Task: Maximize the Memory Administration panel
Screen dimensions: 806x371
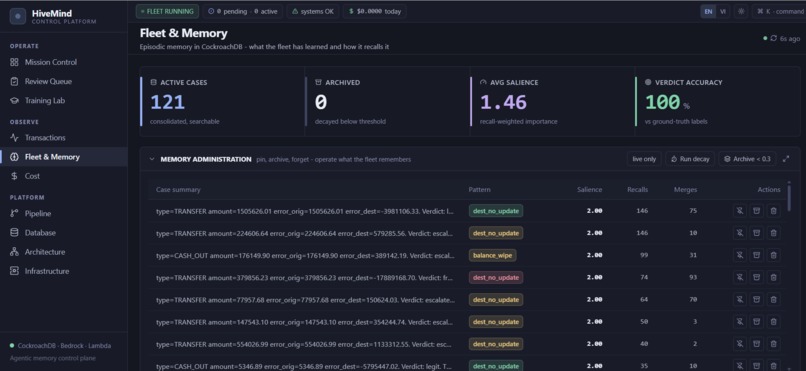Action: click(785, 159)
